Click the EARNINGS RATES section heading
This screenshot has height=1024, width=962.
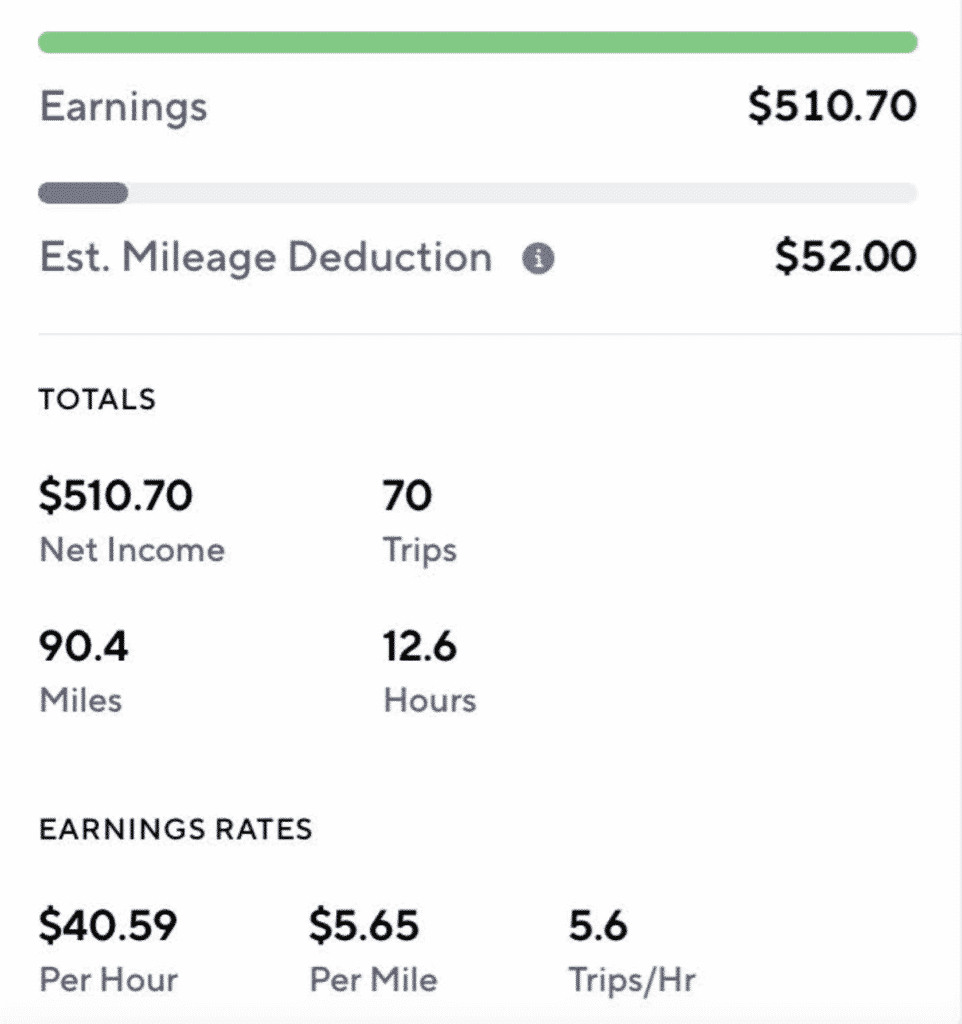176,829
